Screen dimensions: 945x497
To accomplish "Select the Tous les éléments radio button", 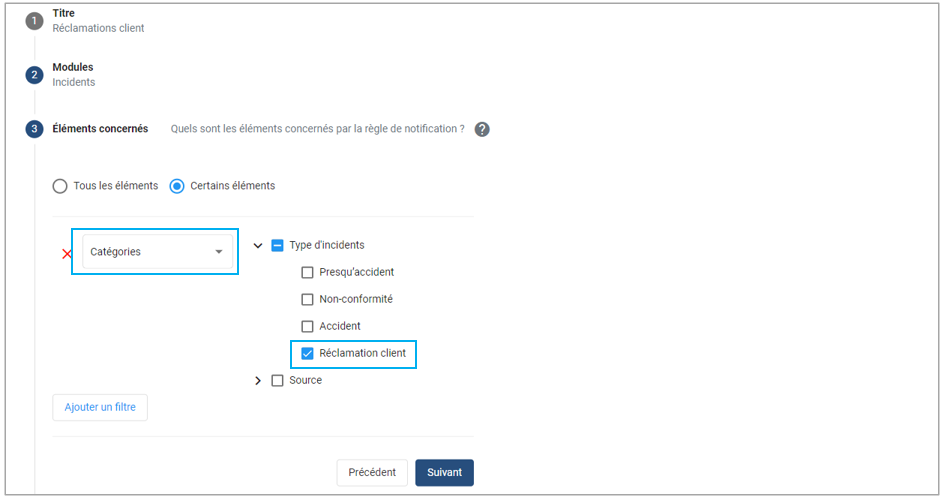I will point(60,186).
